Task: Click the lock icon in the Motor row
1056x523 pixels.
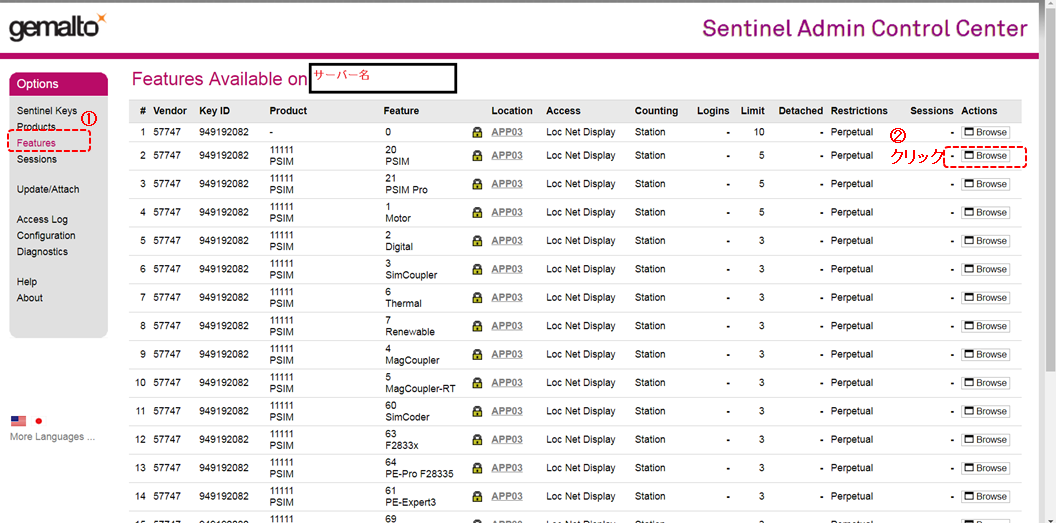Action: pyautogui.click(x=477, y=212)
